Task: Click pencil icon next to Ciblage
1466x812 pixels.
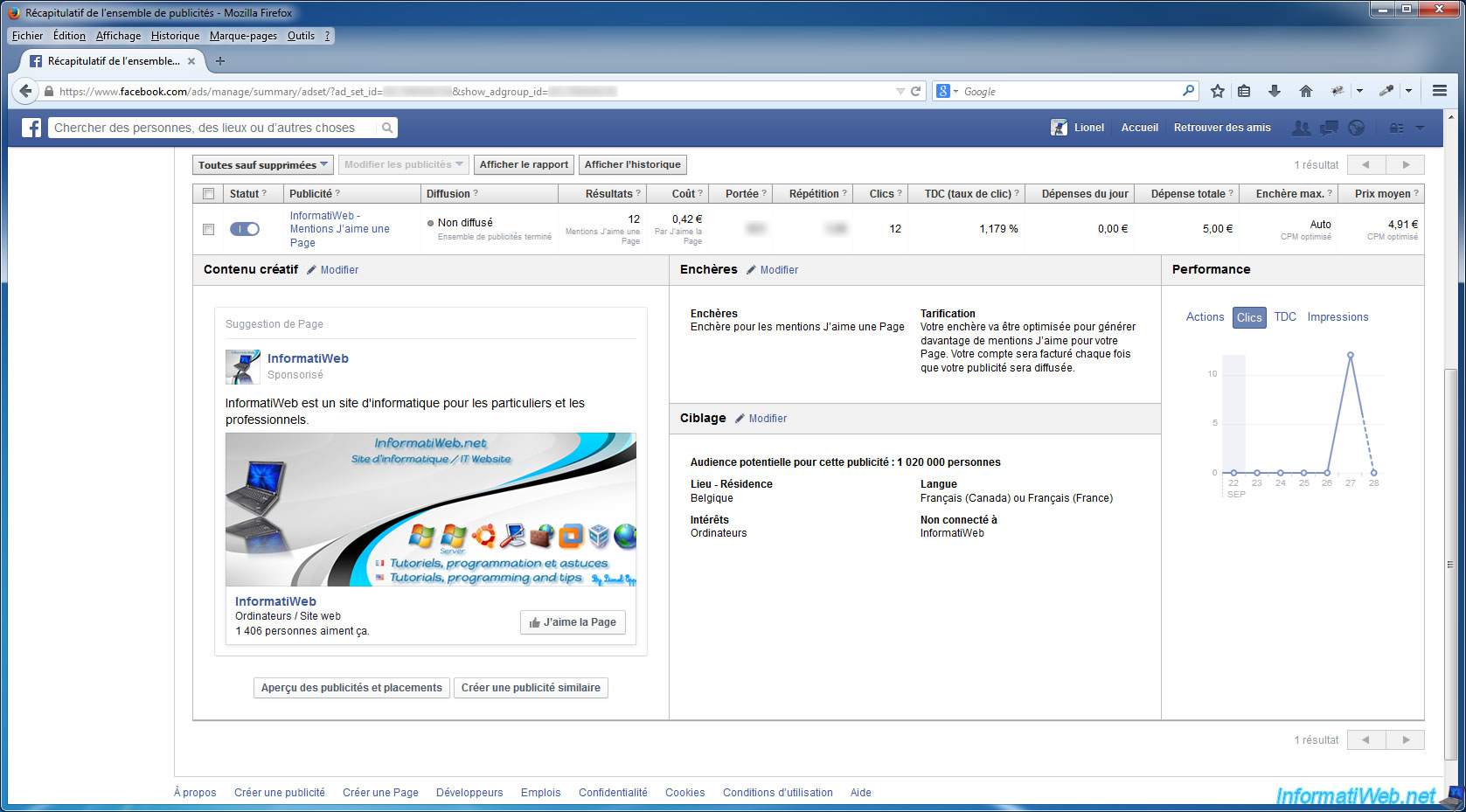Action: pyautogui.click(x=740, y=419)
